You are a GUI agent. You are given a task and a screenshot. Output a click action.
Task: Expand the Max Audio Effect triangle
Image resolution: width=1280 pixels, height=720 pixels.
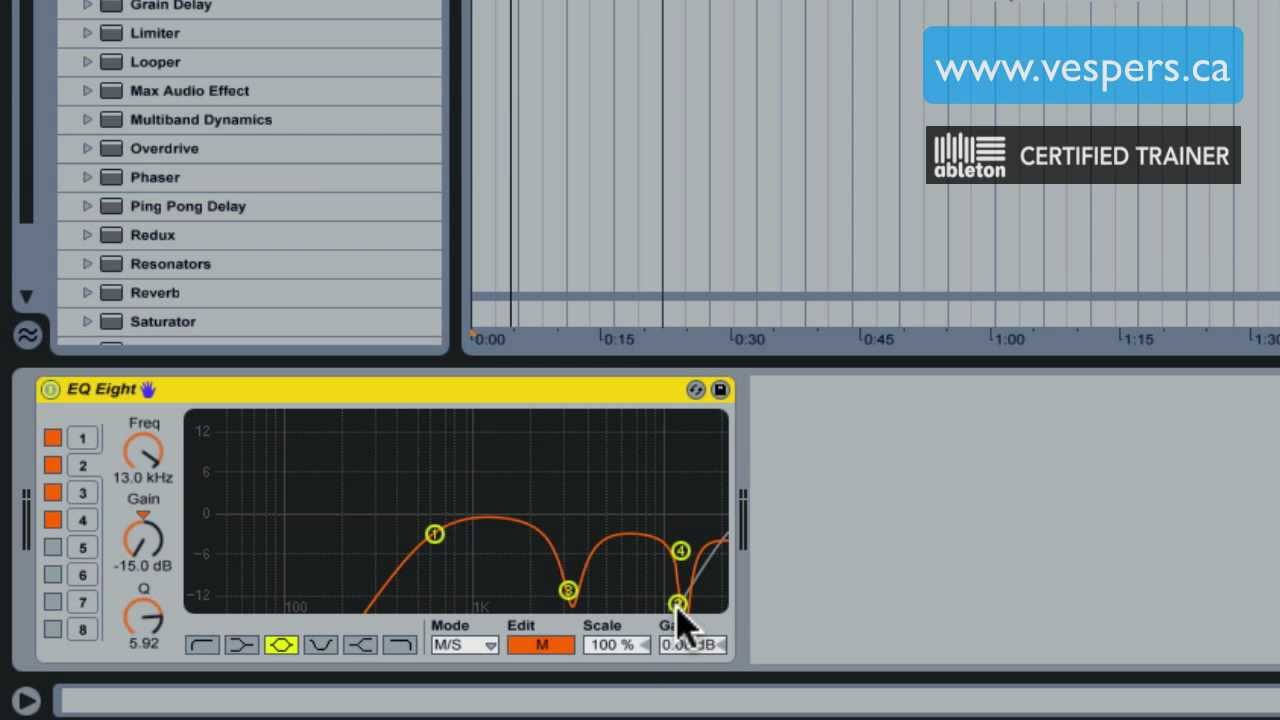[87, 91]
